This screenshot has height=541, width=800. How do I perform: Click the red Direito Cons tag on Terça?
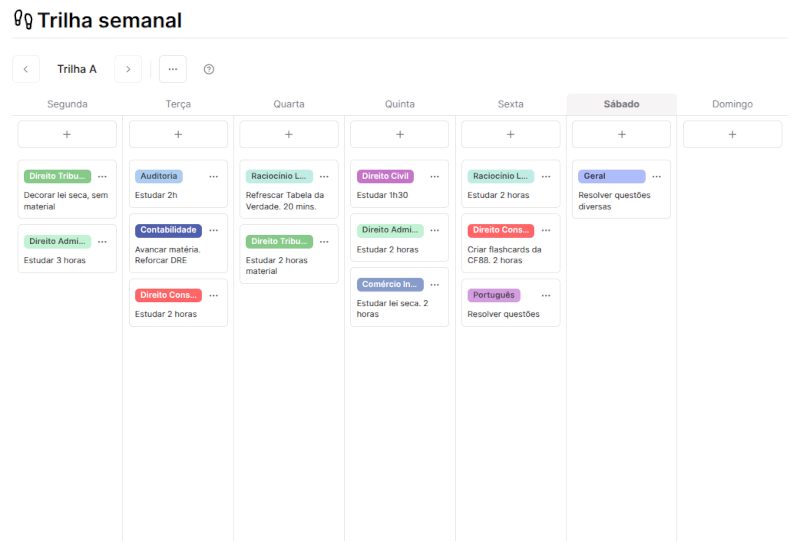coord(168,295)
